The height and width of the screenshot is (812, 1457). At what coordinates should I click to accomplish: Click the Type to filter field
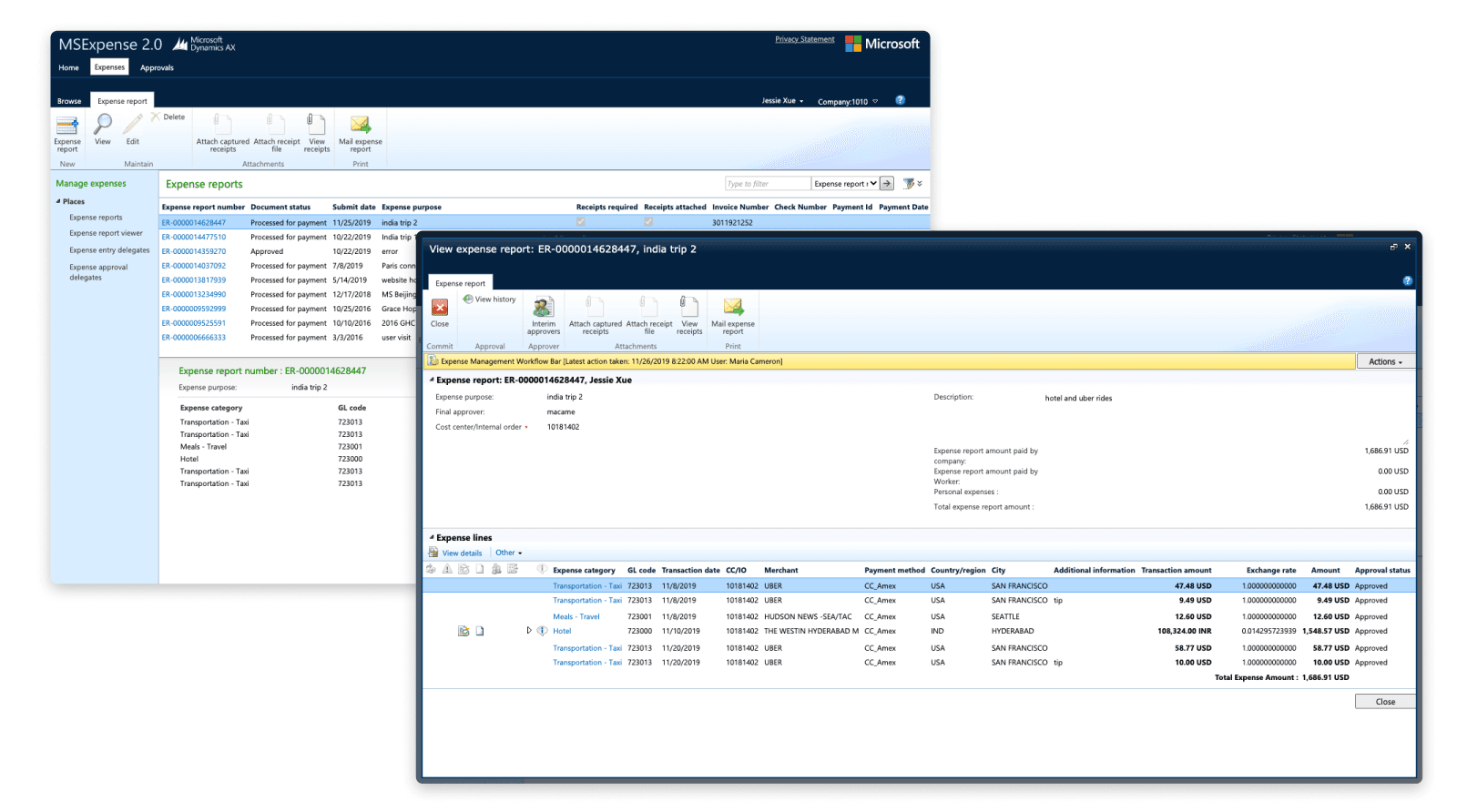click(768, 184)
